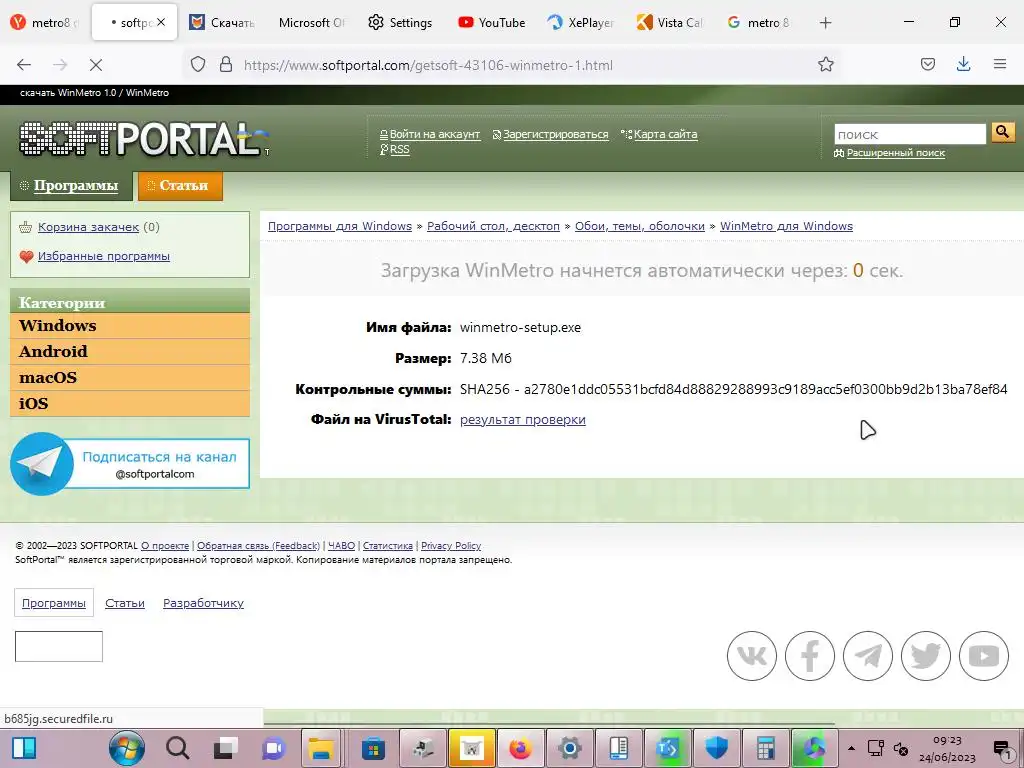Open Calculator from the taskbar
Image resolution: width=1024 pixels, height=768 pixels.
click(765, 748)
